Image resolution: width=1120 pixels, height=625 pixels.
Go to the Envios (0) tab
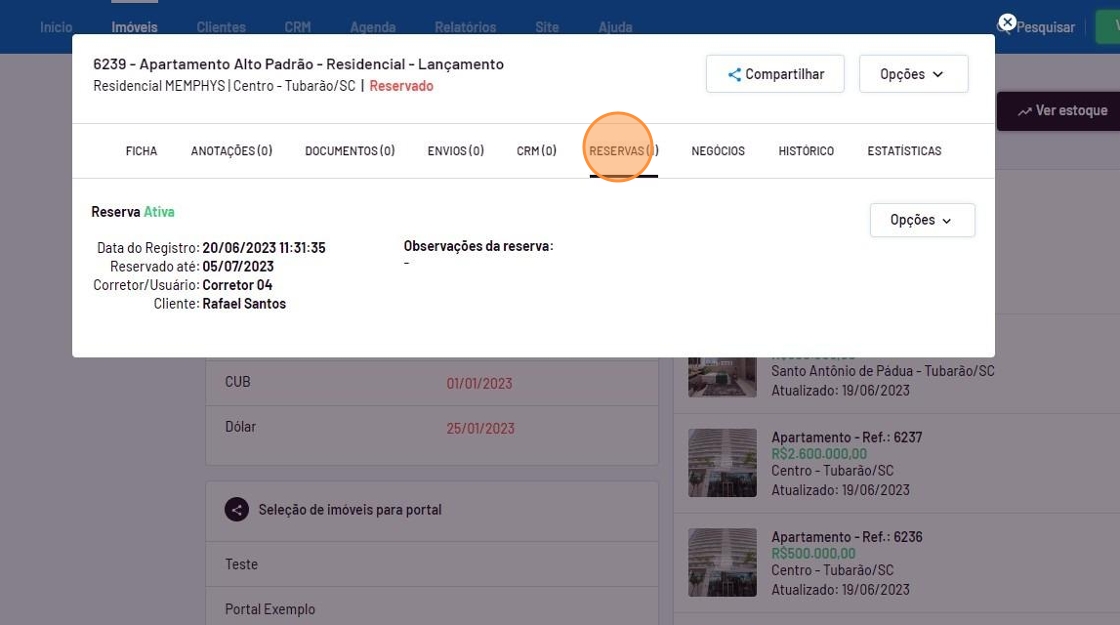(455, 151)
